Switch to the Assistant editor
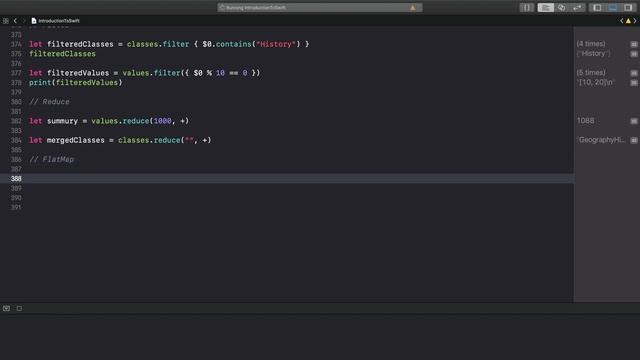Viewport: 640px width, 360px height. click(562, 7)
